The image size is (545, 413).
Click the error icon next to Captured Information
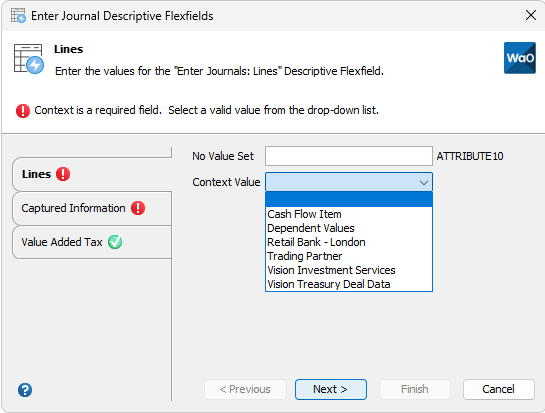[138, 208]
